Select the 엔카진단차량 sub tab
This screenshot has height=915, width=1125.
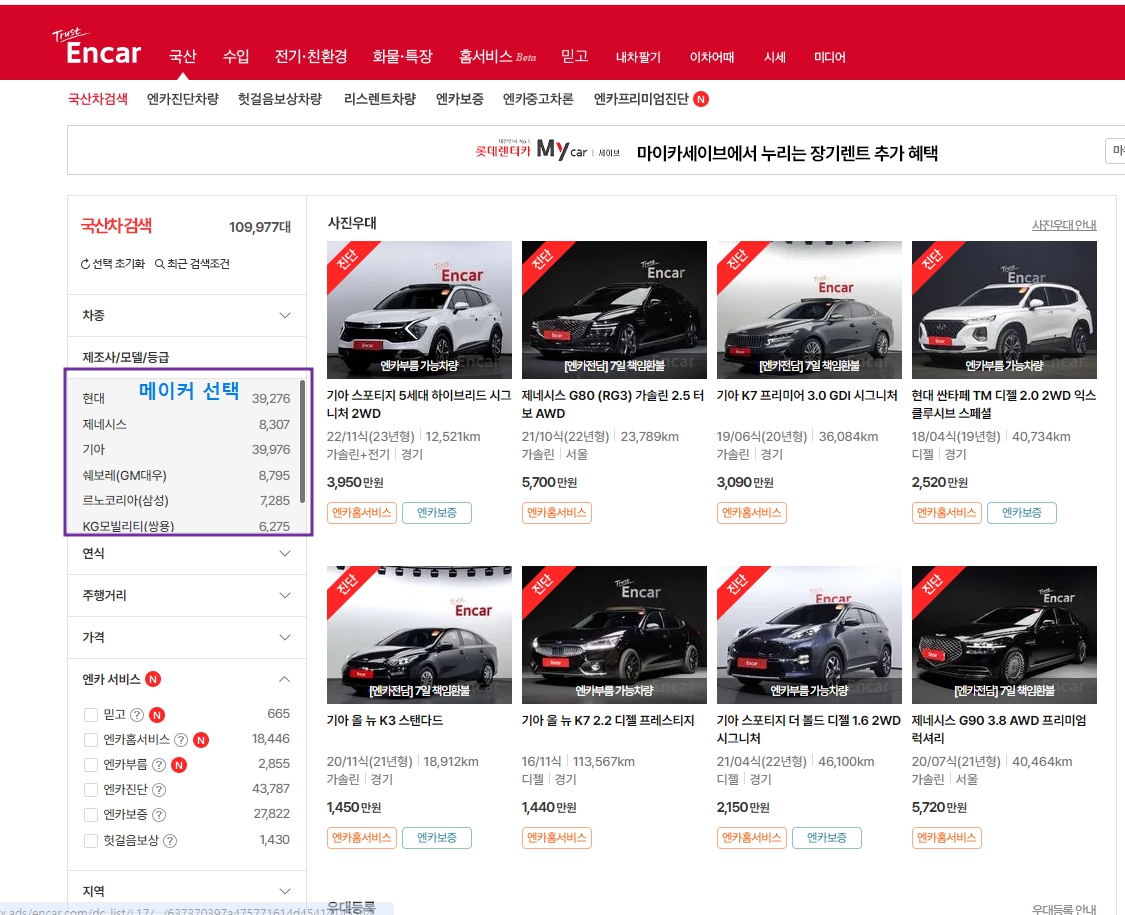[x=183, y=99]
